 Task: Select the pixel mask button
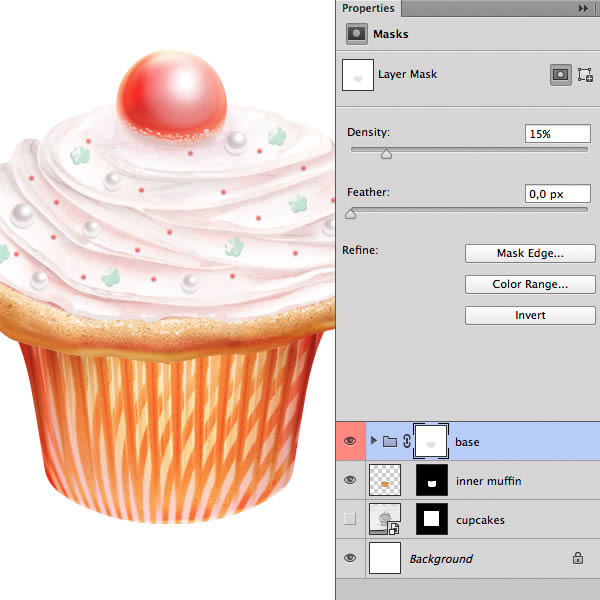click(561, 75)
